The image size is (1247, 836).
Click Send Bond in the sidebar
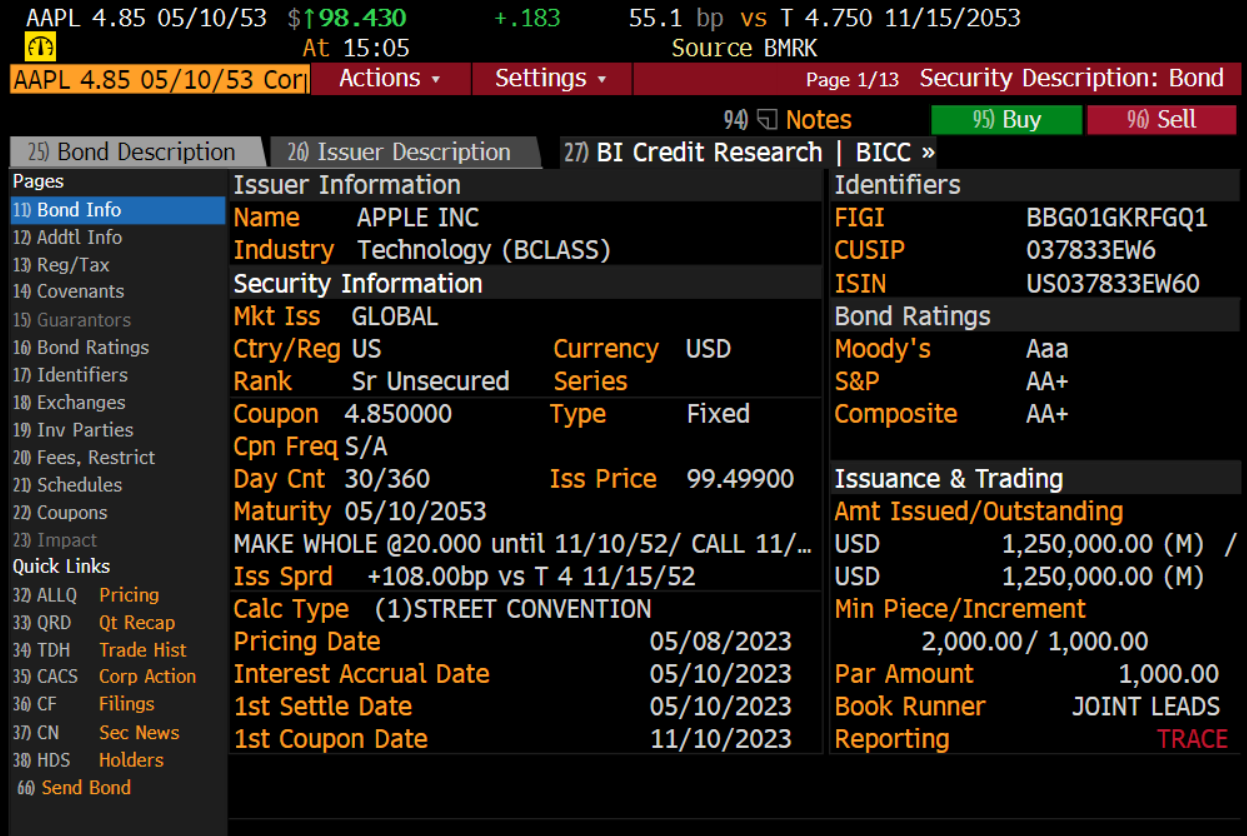tap(85, 788)
